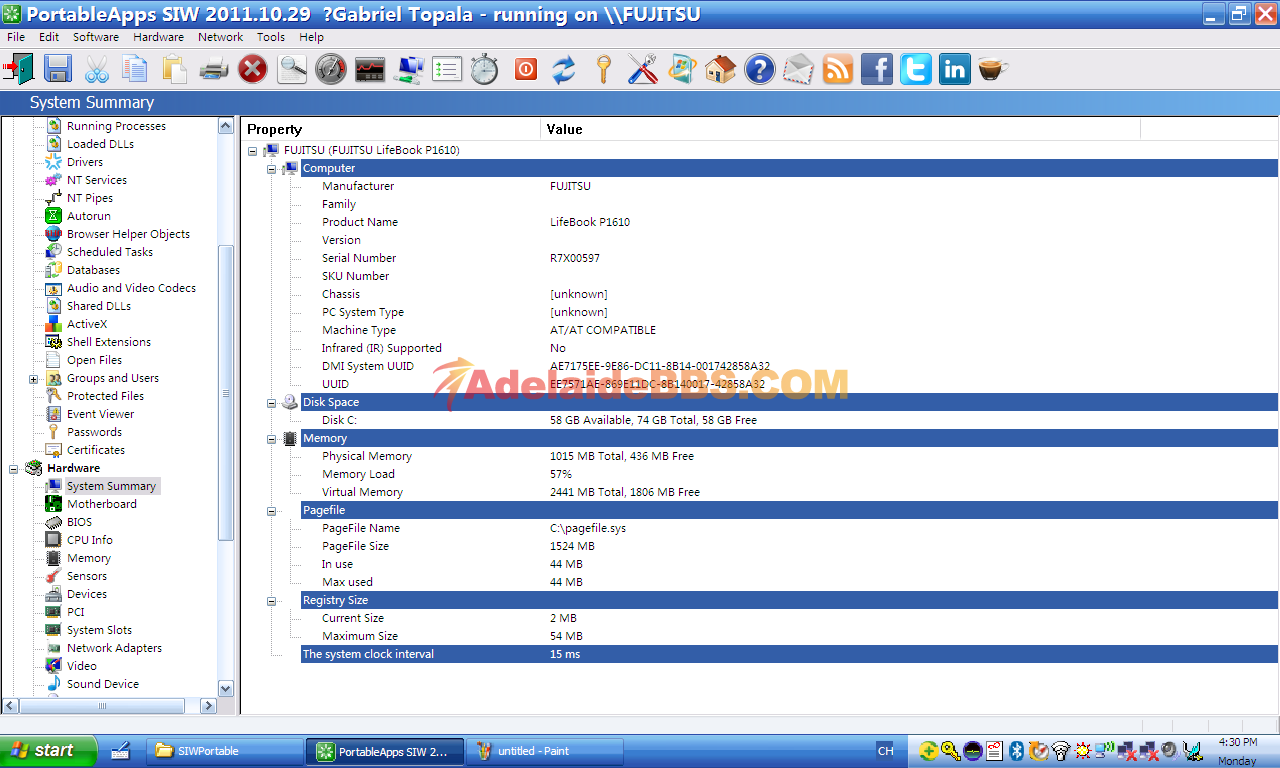Open the Hardware menu
1280x768 pixels.
click(158, 37)
